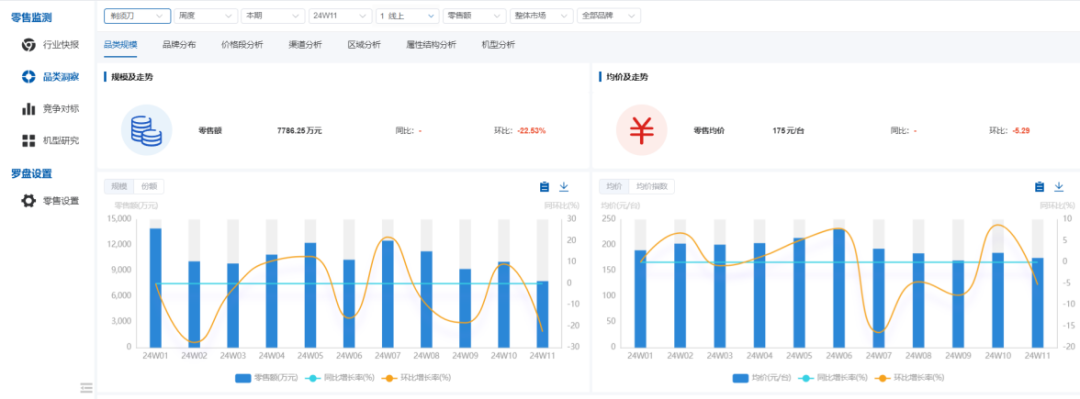
Task: Toggle 环比增长率 legend in the sales chart
Action: coord(417,378)
